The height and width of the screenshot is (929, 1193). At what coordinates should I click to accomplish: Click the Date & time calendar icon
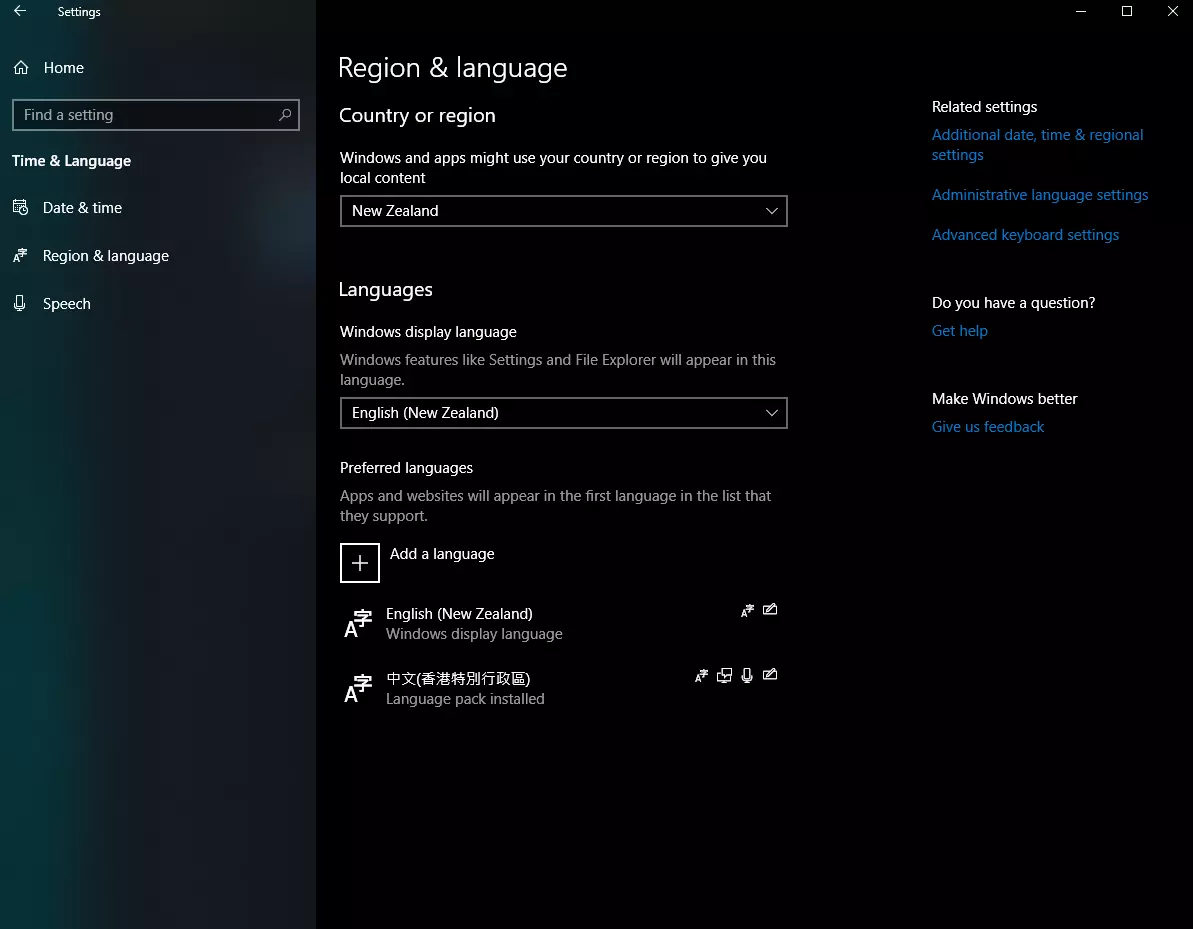point(21,207)
